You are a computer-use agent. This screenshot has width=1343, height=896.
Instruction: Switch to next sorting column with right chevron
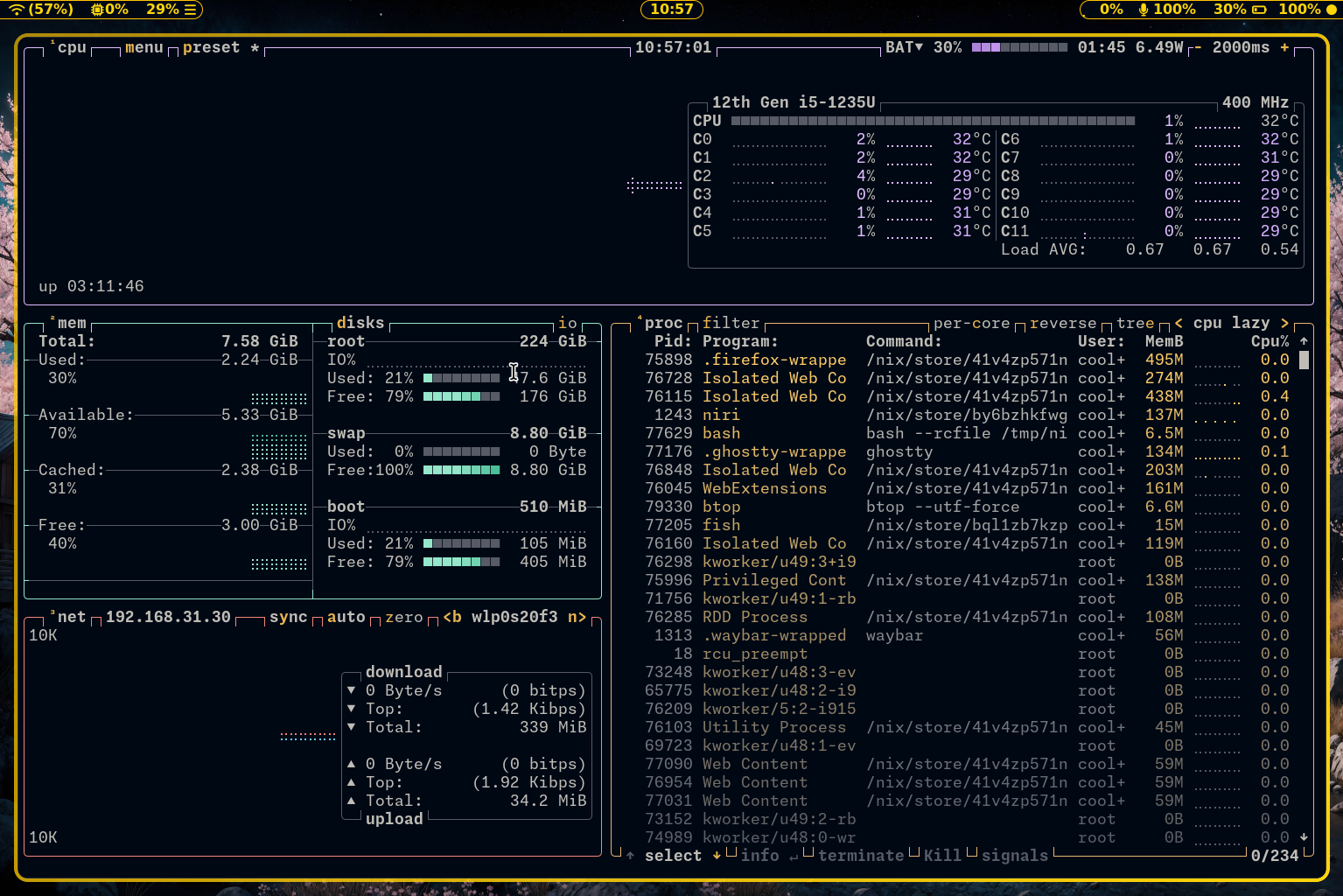click(x=1284, y=323)
